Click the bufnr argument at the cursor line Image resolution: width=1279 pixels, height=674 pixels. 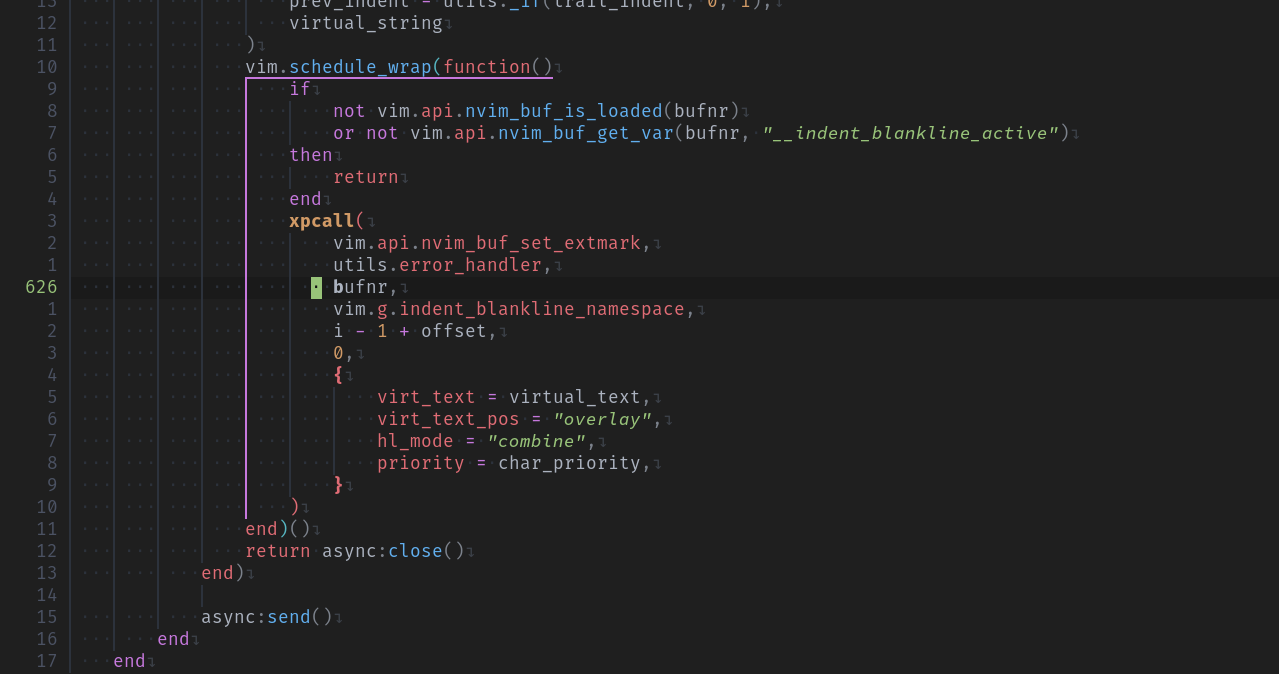[x=360, y=286]
